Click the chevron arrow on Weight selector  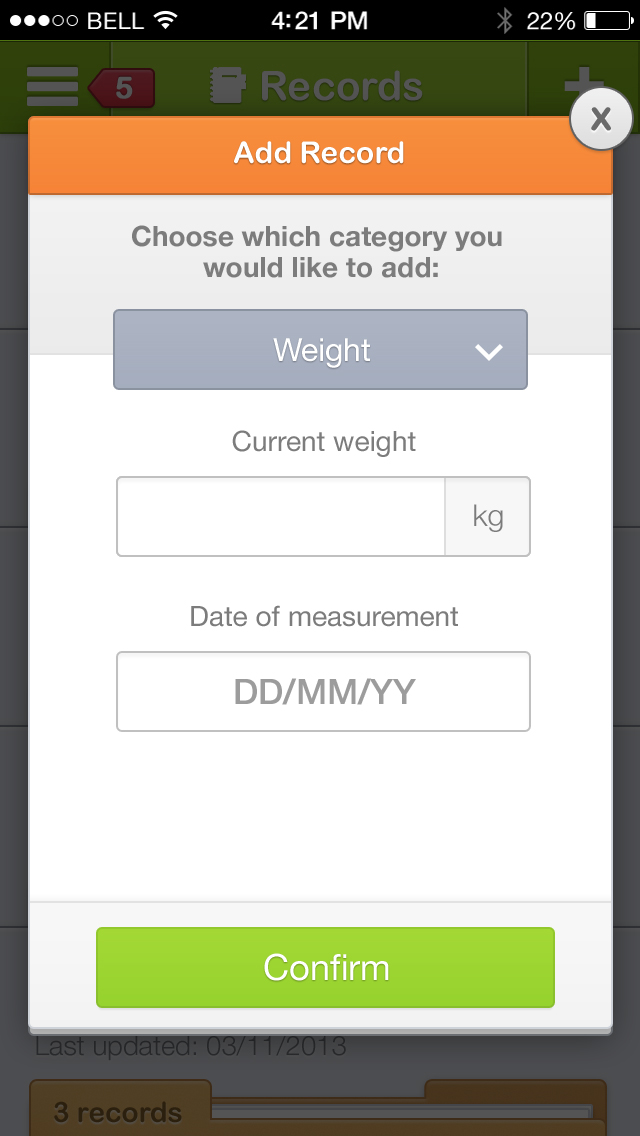[488, 351]
